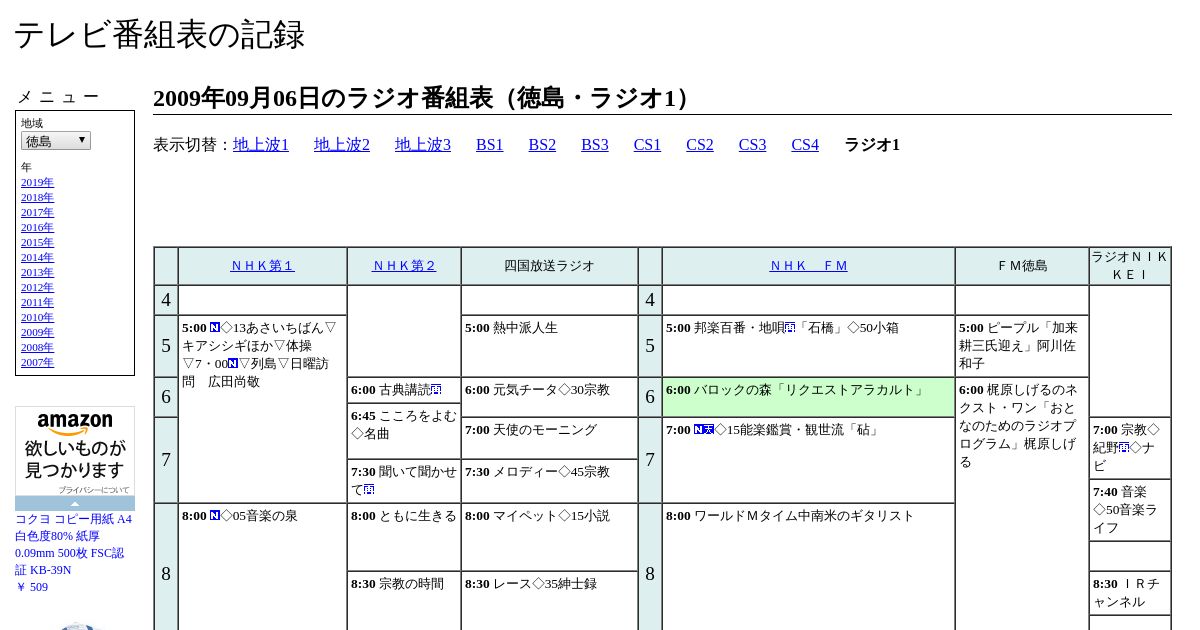Screen dimensions: 1200x630
Task: Open the 2012年 year link
Action: coord(37,287)
